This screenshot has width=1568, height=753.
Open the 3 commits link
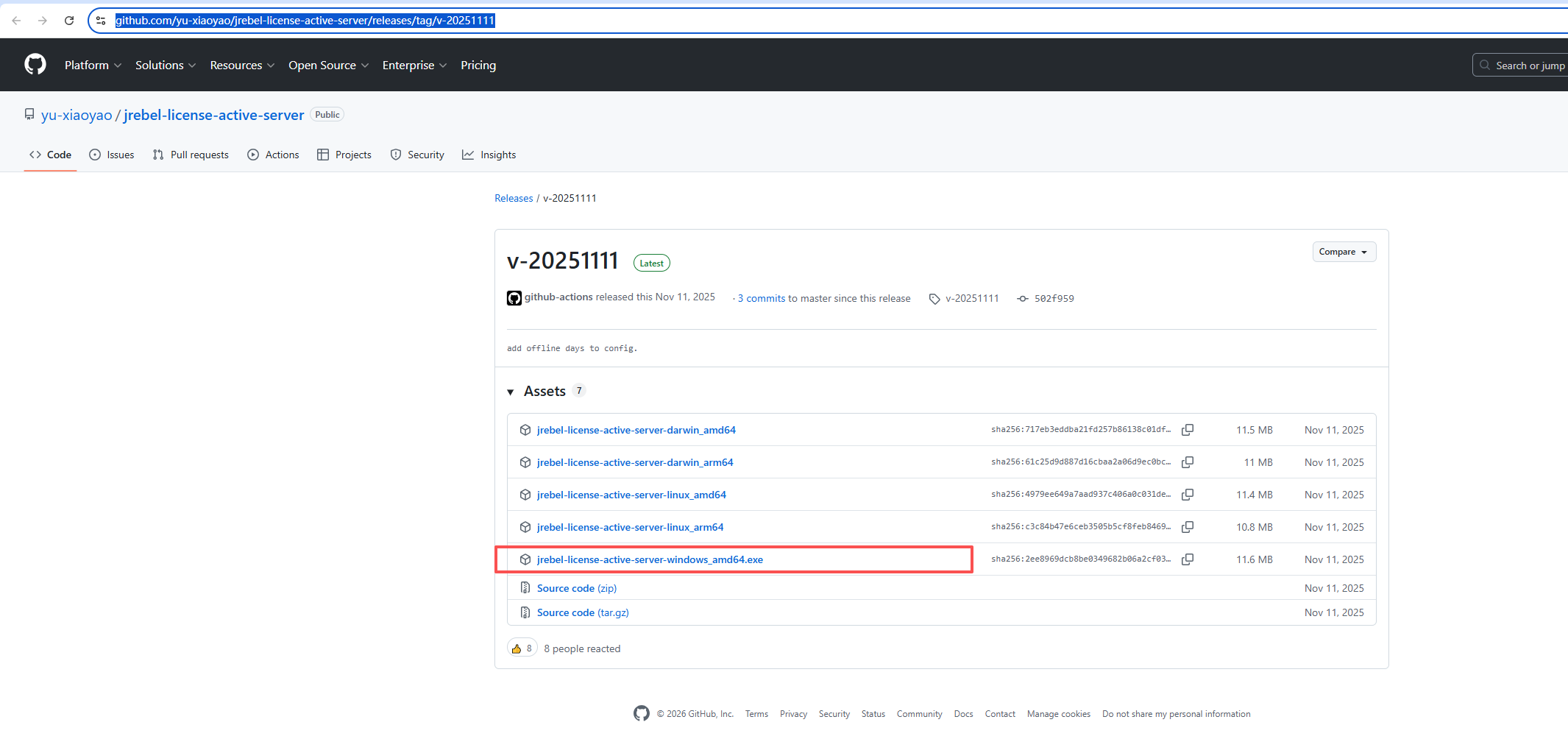pos(762,298)
